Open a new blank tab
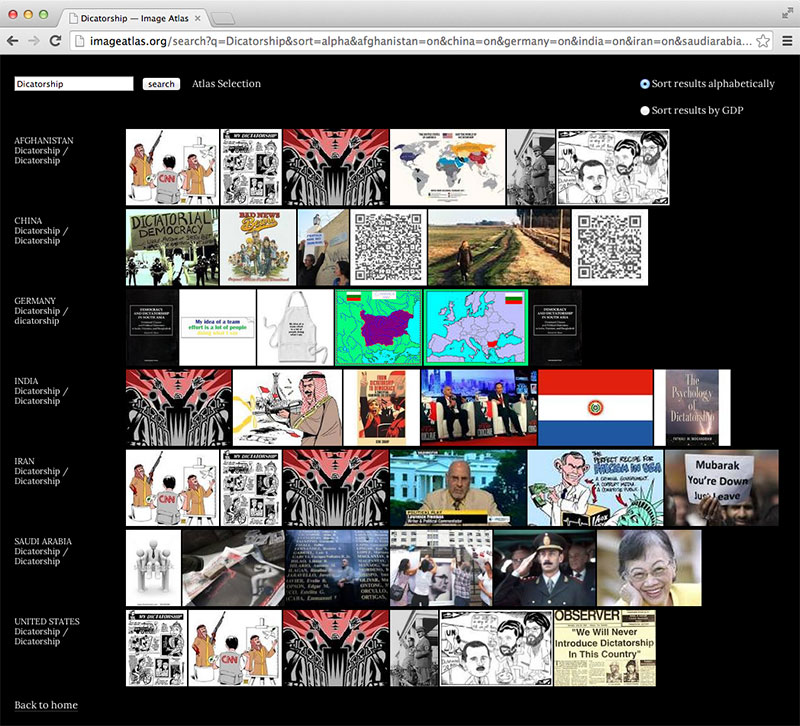Image resolution: width=800 pixels, height=726 pixels. (223, 19)
